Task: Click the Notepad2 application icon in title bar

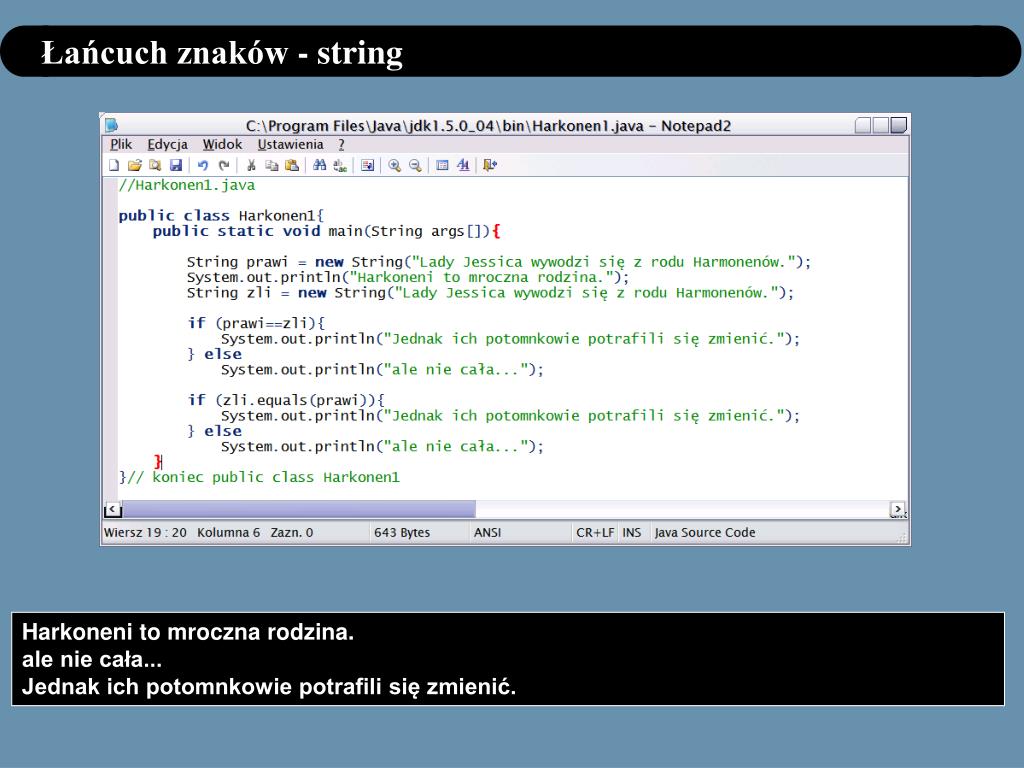Action: [x=112, y=125]
